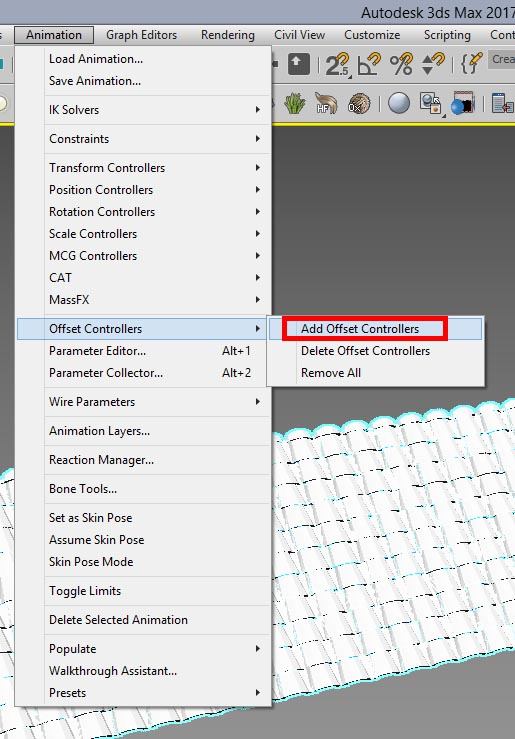Toggle the 2.5D Snaps icon
This screenshot has height=739, width=515.
click(x=337, y=64)
